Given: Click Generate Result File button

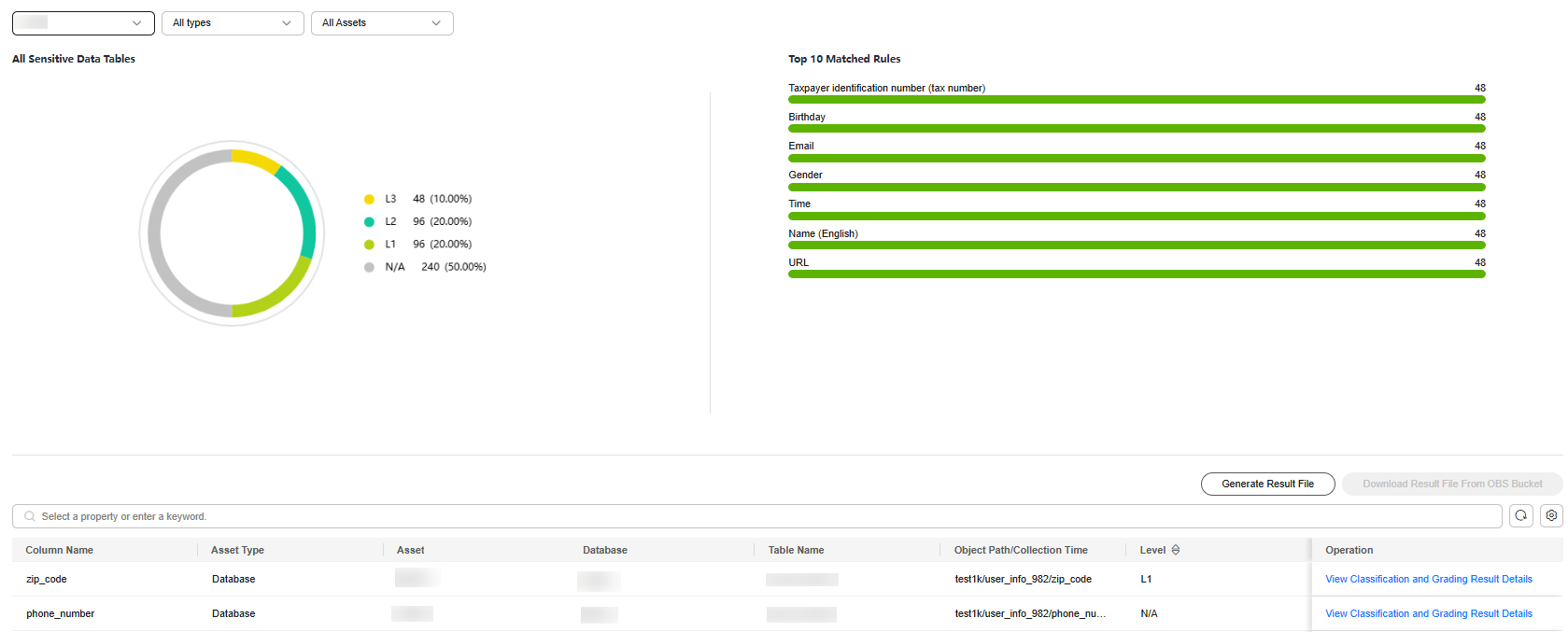Looking at the screenshot, I should (1267, 484).
